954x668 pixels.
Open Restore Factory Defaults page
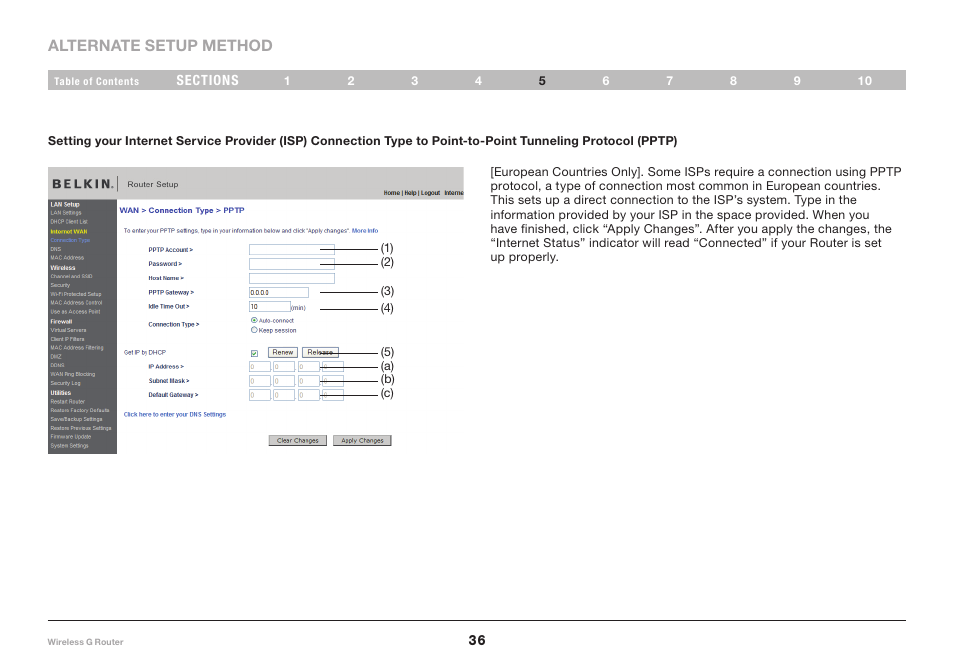click(x=80, y=411)
